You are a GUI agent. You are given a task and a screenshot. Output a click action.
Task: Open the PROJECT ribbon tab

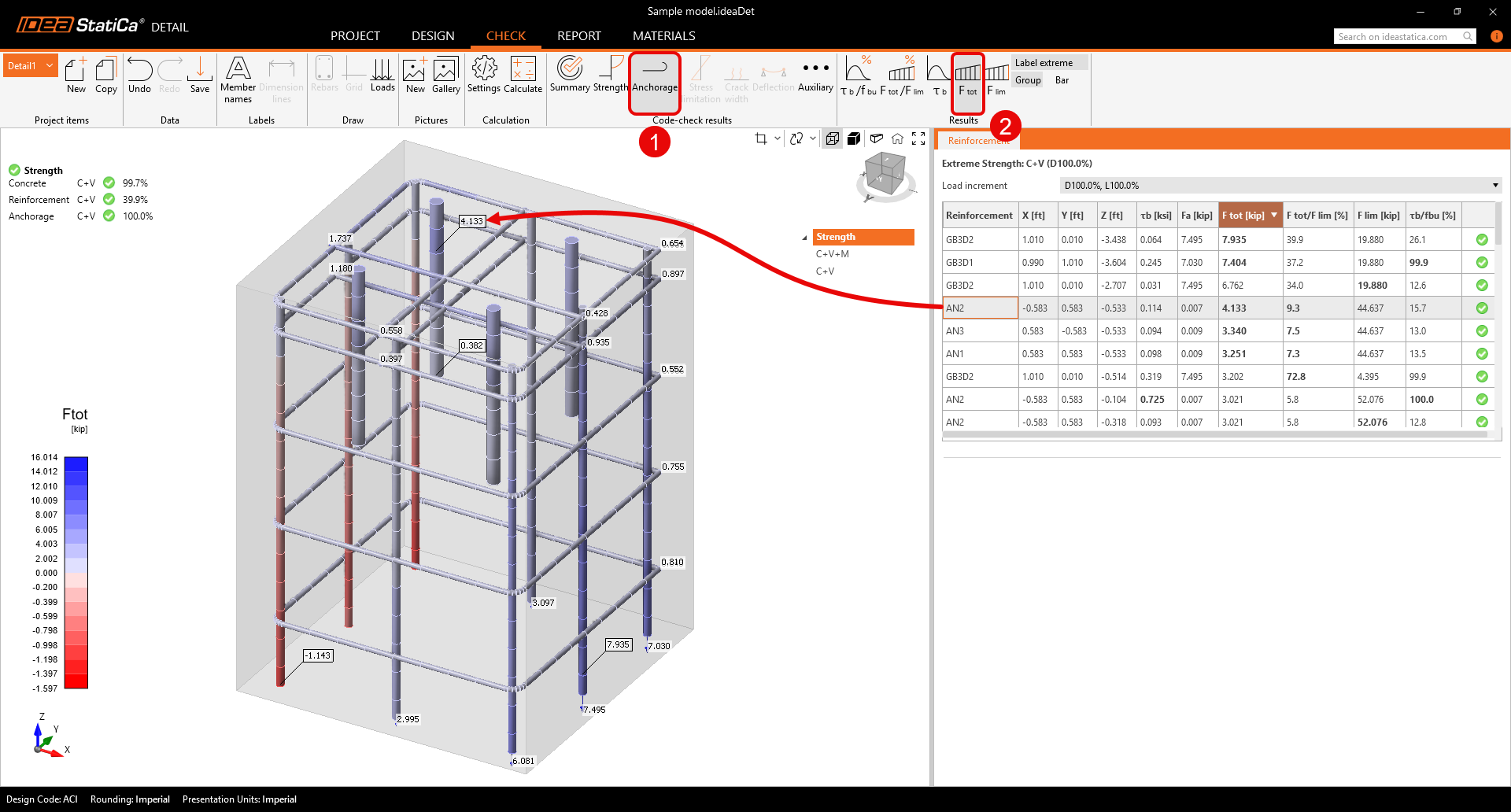(x=355, y=36)
